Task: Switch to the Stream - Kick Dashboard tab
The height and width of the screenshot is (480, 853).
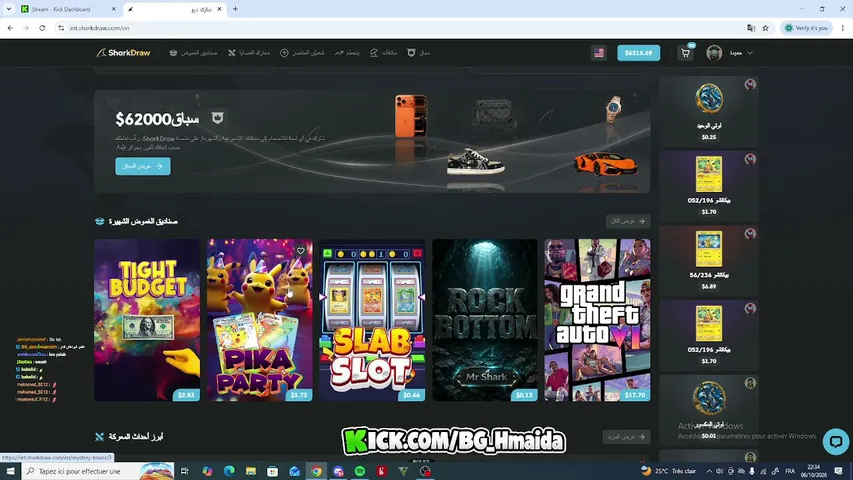Action: [68, 9]
